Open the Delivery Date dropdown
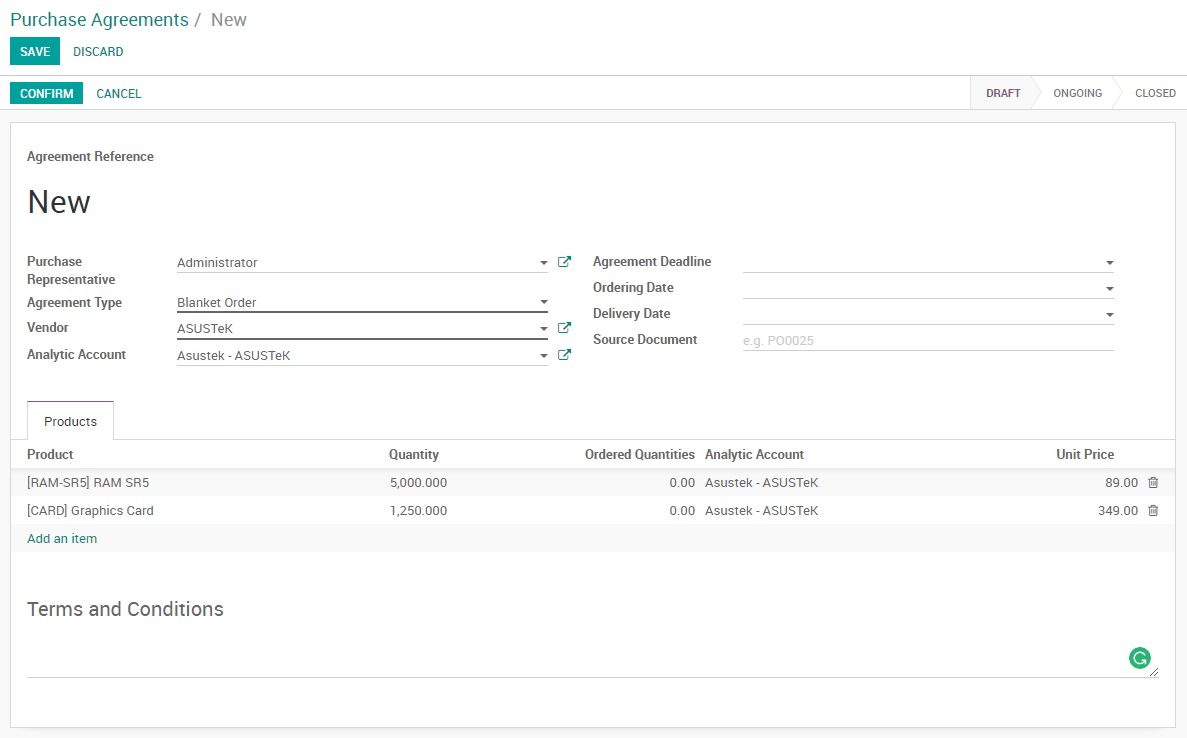 pos(1109,315)
